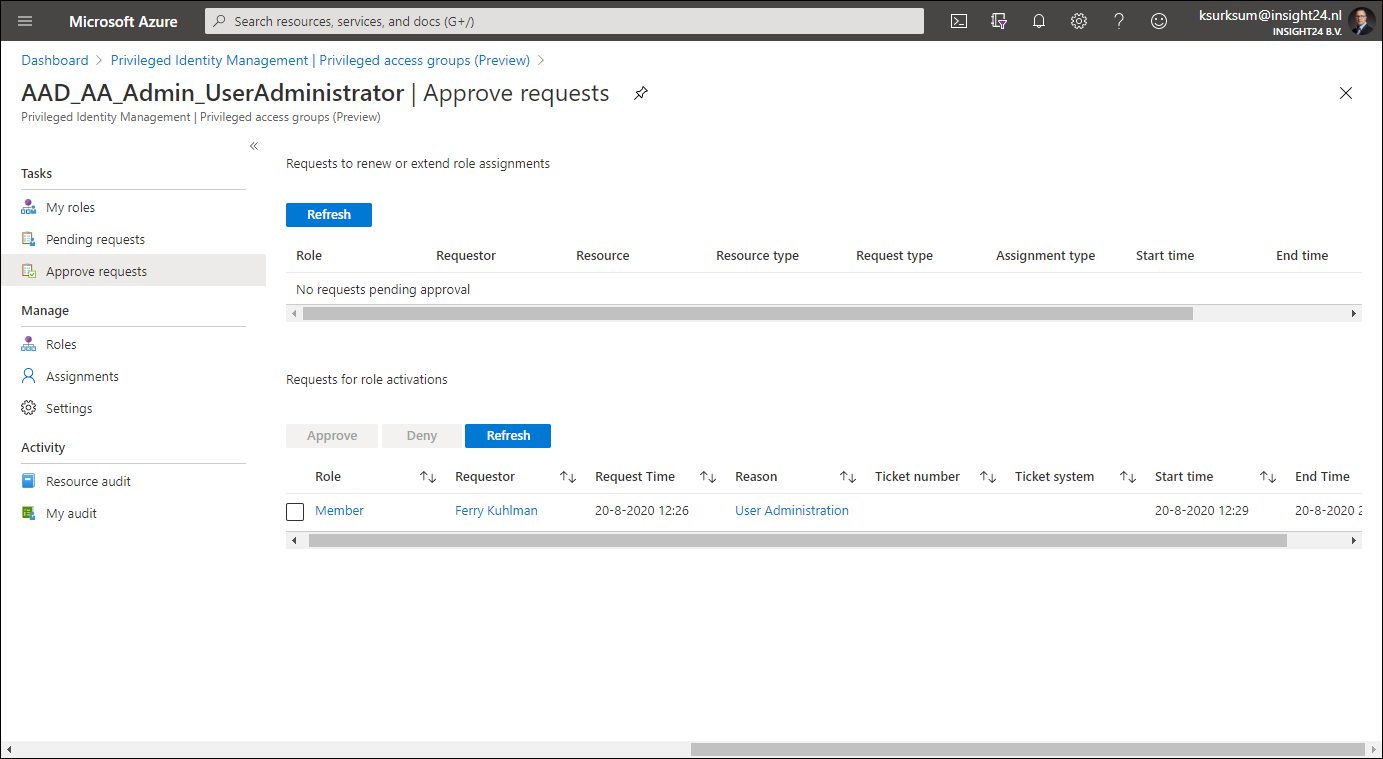1383x759 pixels.
Task: Click the Settings gear in sidebar
Action: click(x=29, y=408)
